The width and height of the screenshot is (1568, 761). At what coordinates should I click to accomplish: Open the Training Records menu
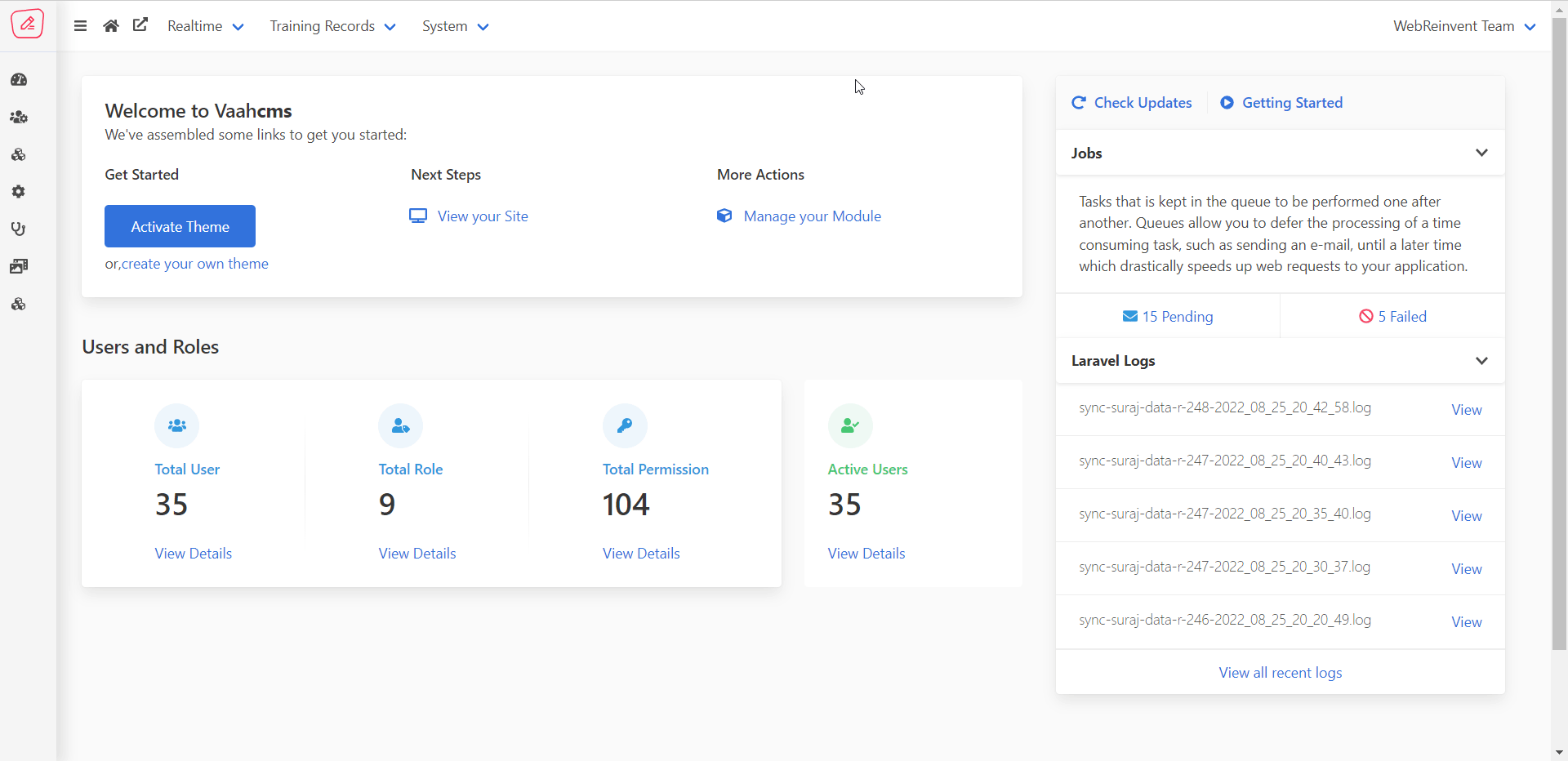click(332, 26)
